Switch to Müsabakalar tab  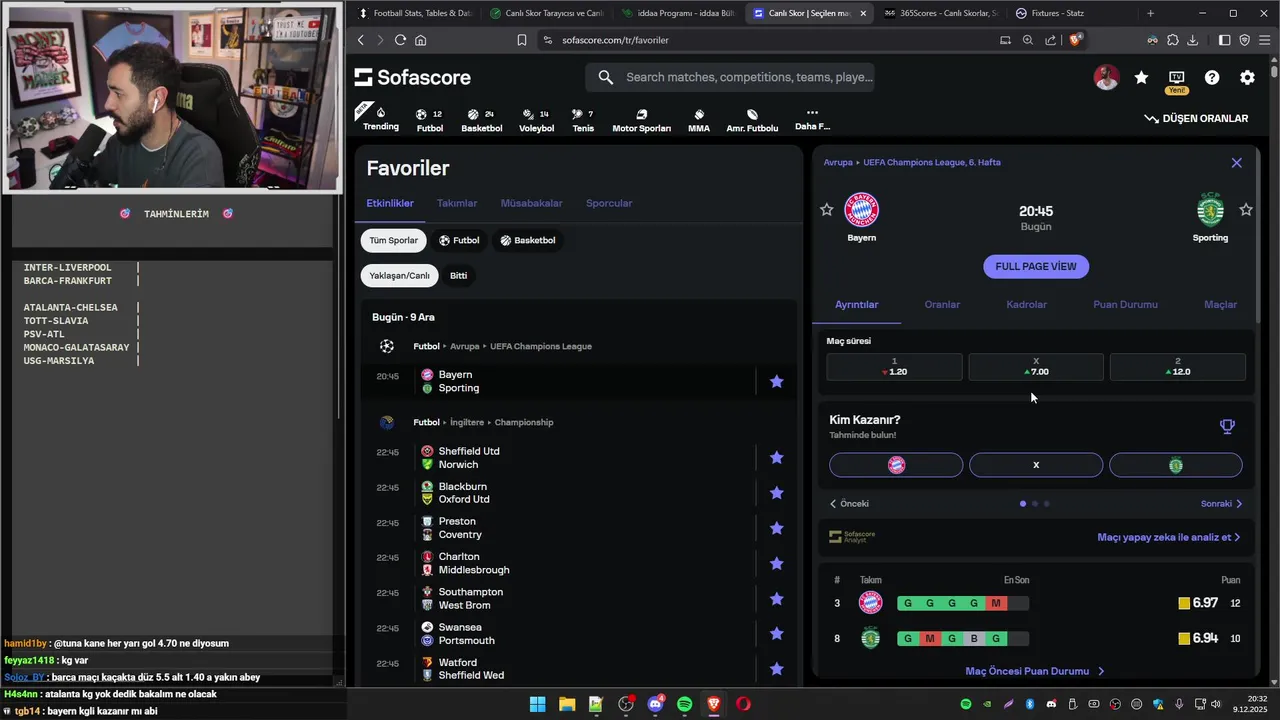[x=531, y=203]
